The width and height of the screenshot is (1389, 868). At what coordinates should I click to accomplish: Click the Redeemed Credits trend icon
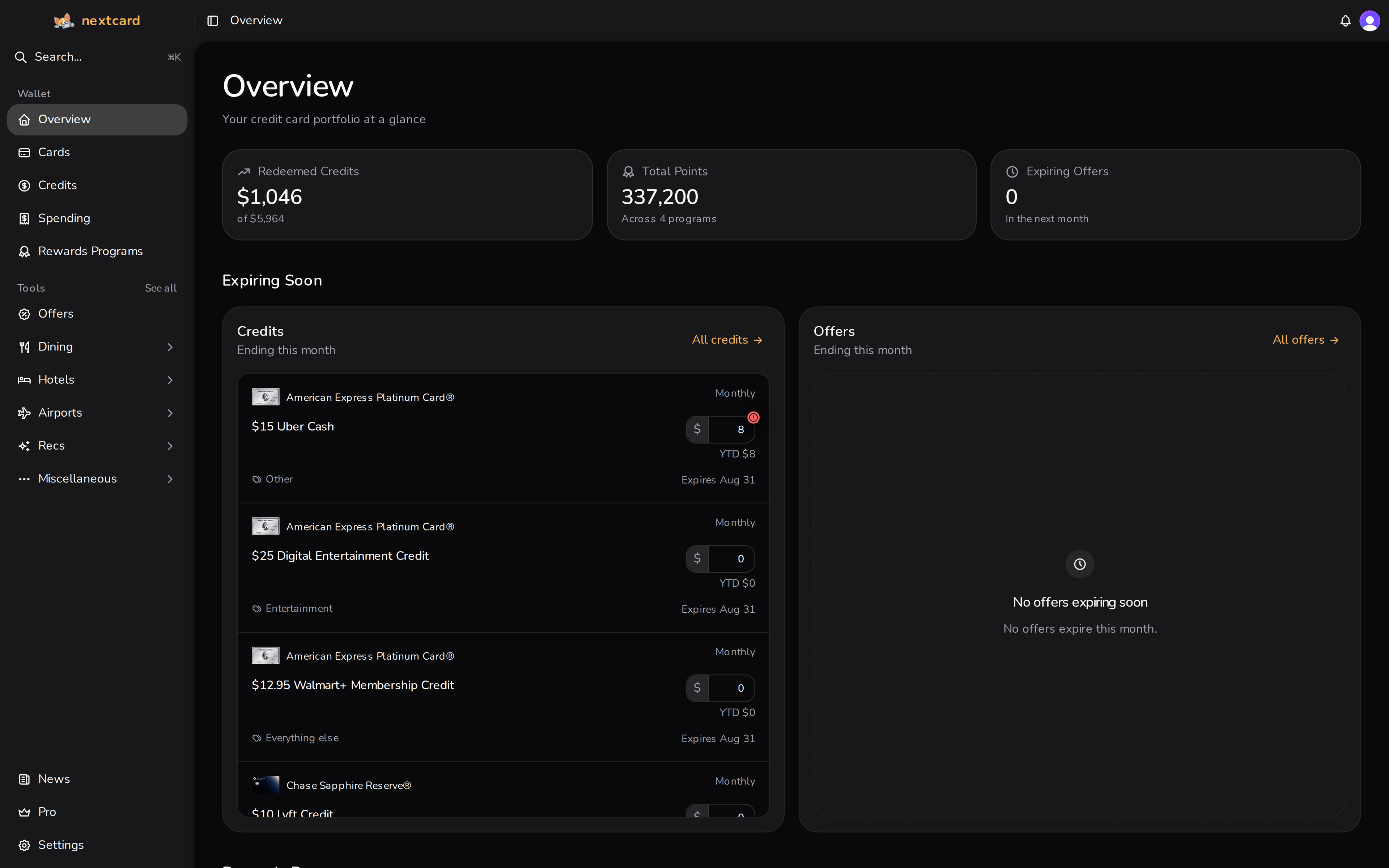pos(244,172)
